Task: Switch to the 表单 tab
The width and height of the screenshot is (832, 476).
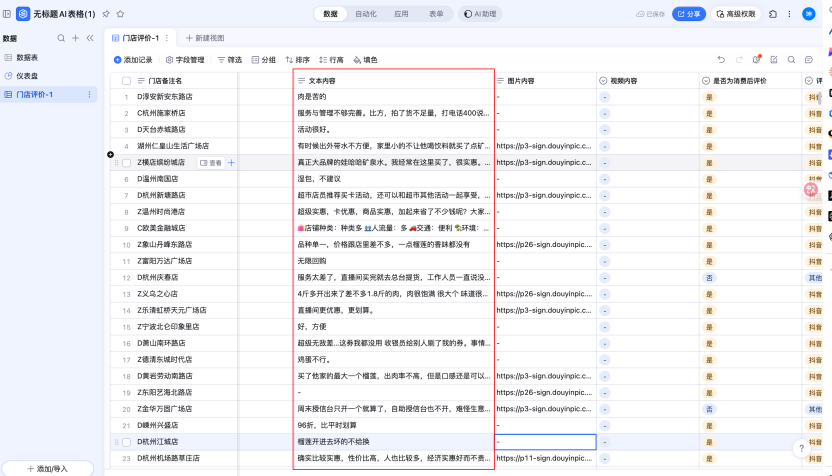Action: 436,14
